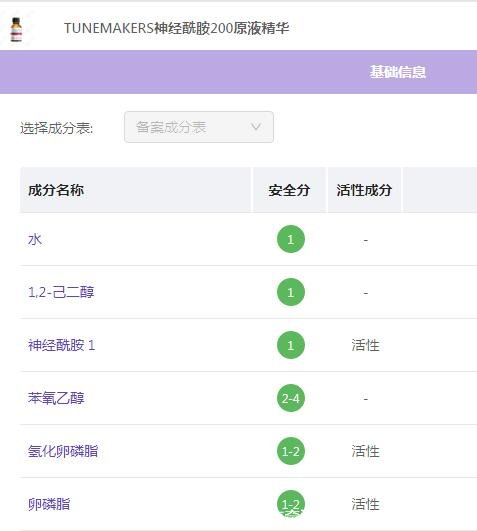Open the 卵磷脂 ingredient link

coord(49,504)
